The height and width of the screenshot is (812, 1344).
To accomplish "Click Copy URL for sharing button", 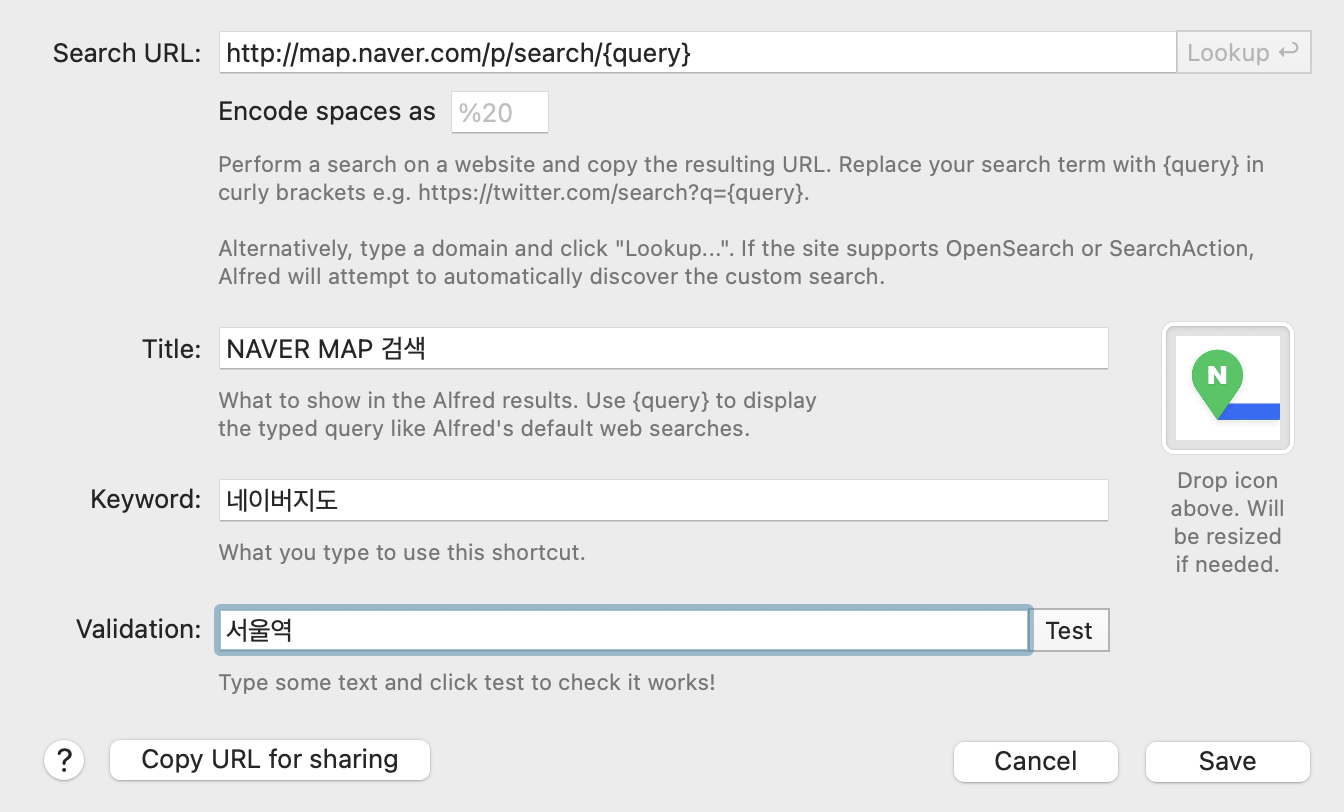I will click(270, 760).
